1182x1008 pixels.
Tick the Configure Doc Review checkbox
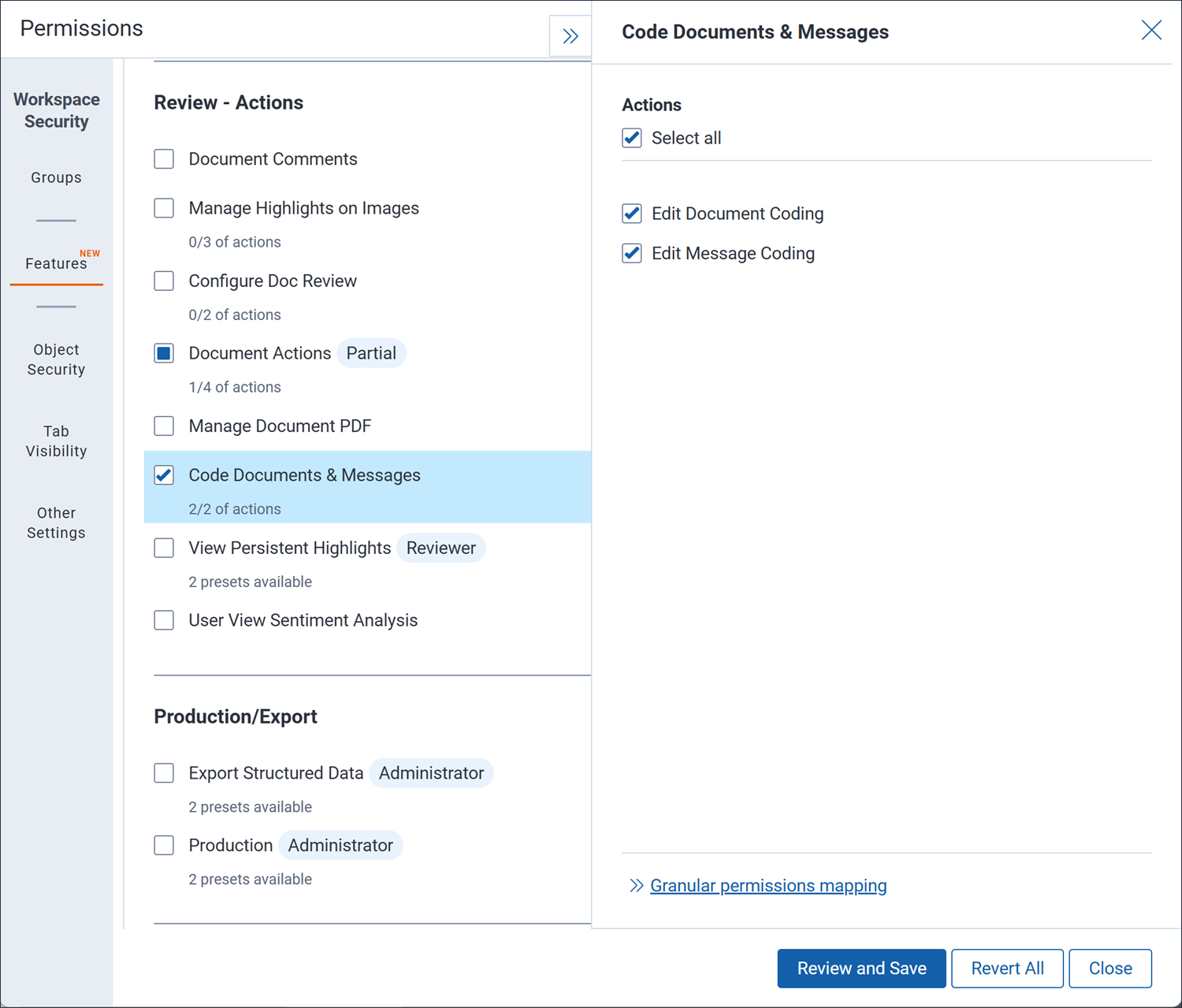pos(164,281)
